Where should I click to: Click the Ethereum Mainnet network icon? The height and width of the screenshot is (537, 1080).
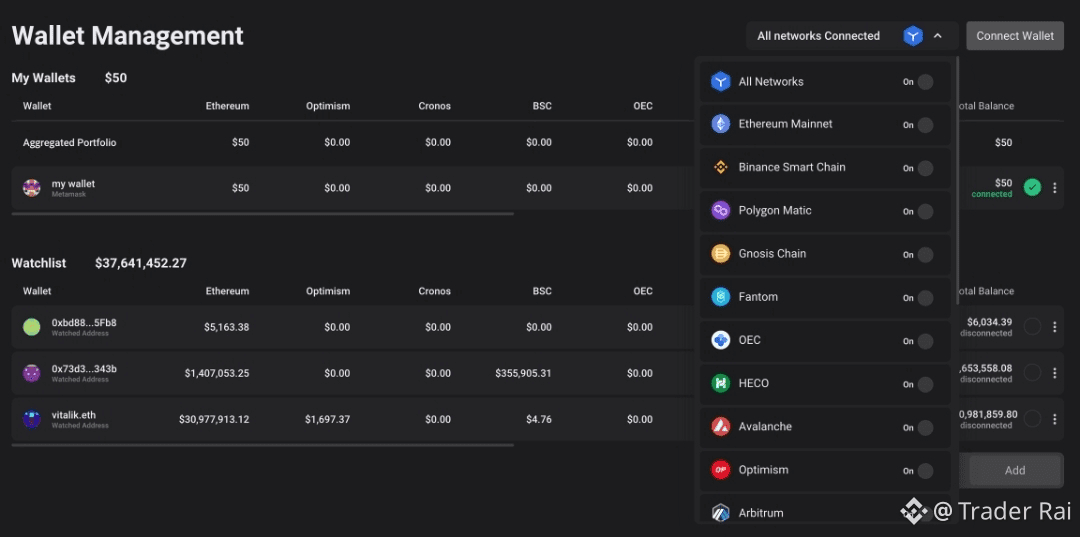point(720,124)
